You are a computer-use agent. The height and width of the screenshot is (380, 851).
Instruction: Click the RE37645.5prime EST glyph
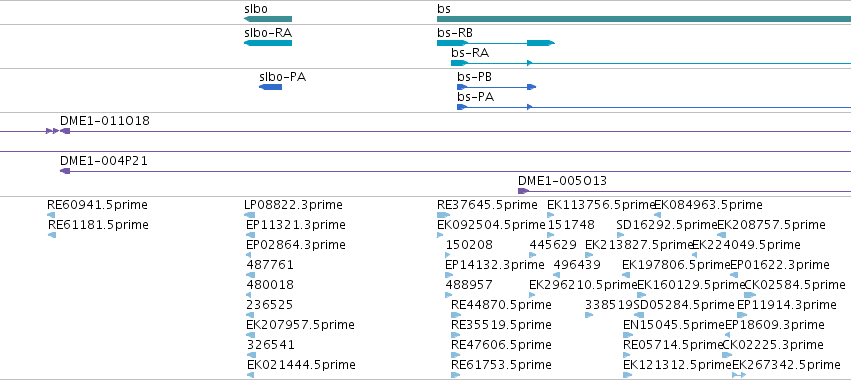[x=443, y=215]
